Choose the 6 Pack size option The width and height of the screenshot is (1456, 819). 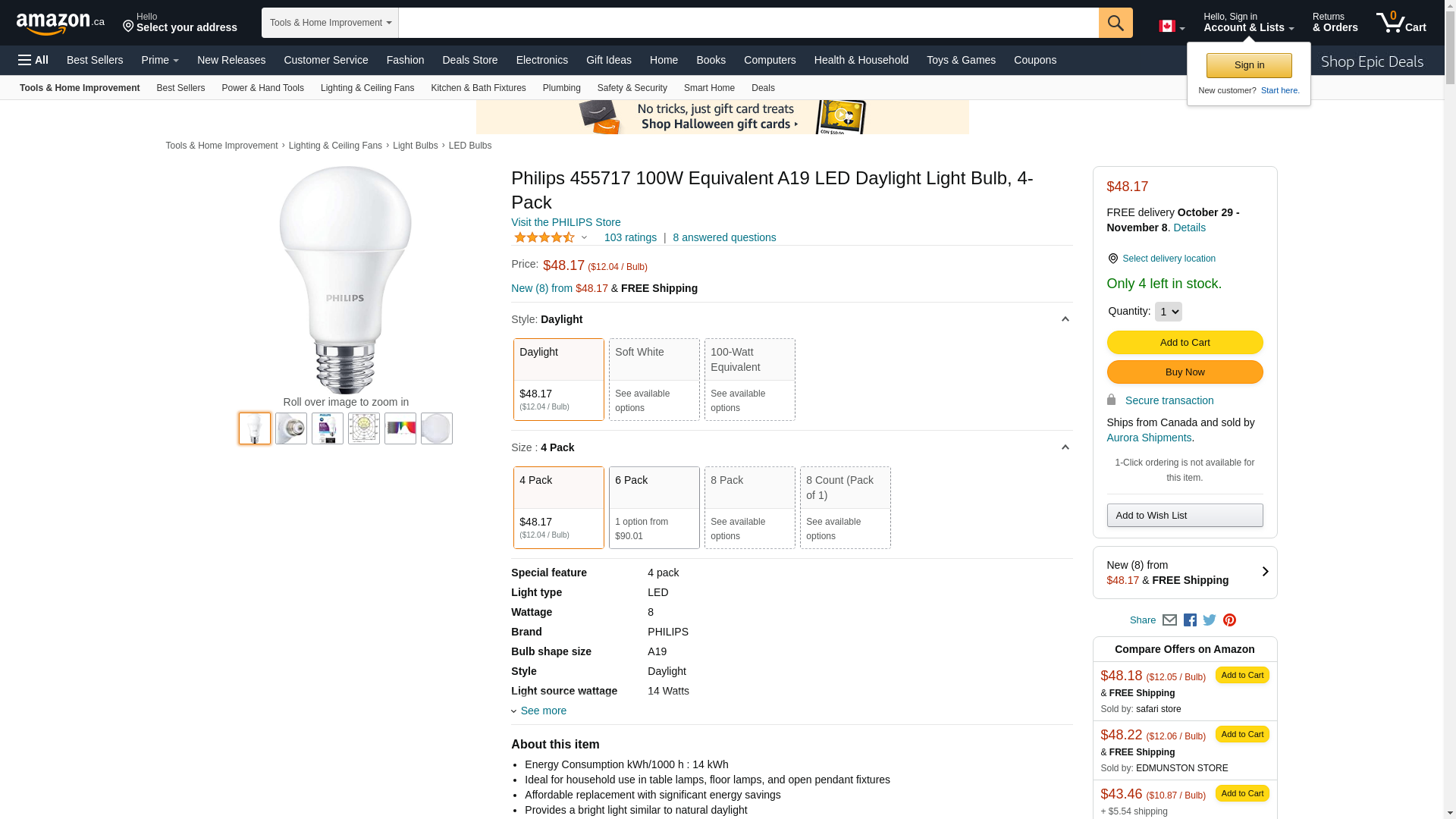click(x=654, y=507)
